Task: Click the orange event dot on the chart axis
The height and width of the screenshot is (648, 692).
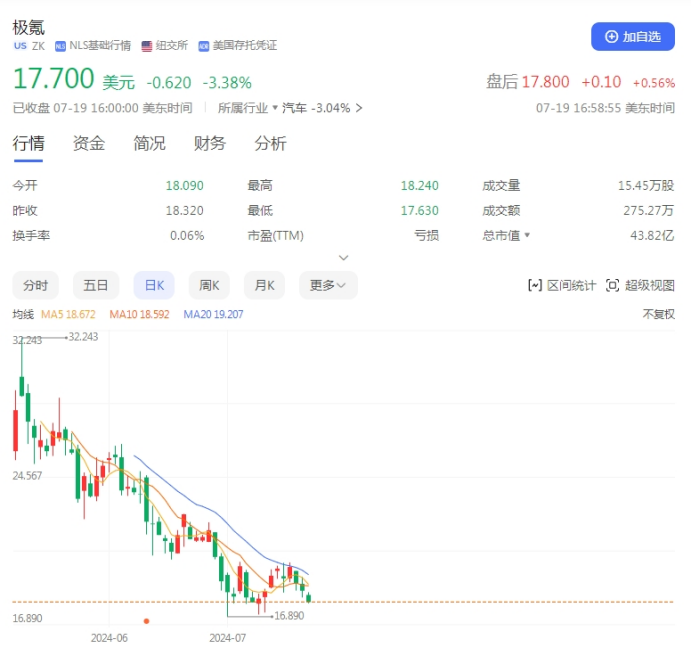Action: [x=147, y=621]
